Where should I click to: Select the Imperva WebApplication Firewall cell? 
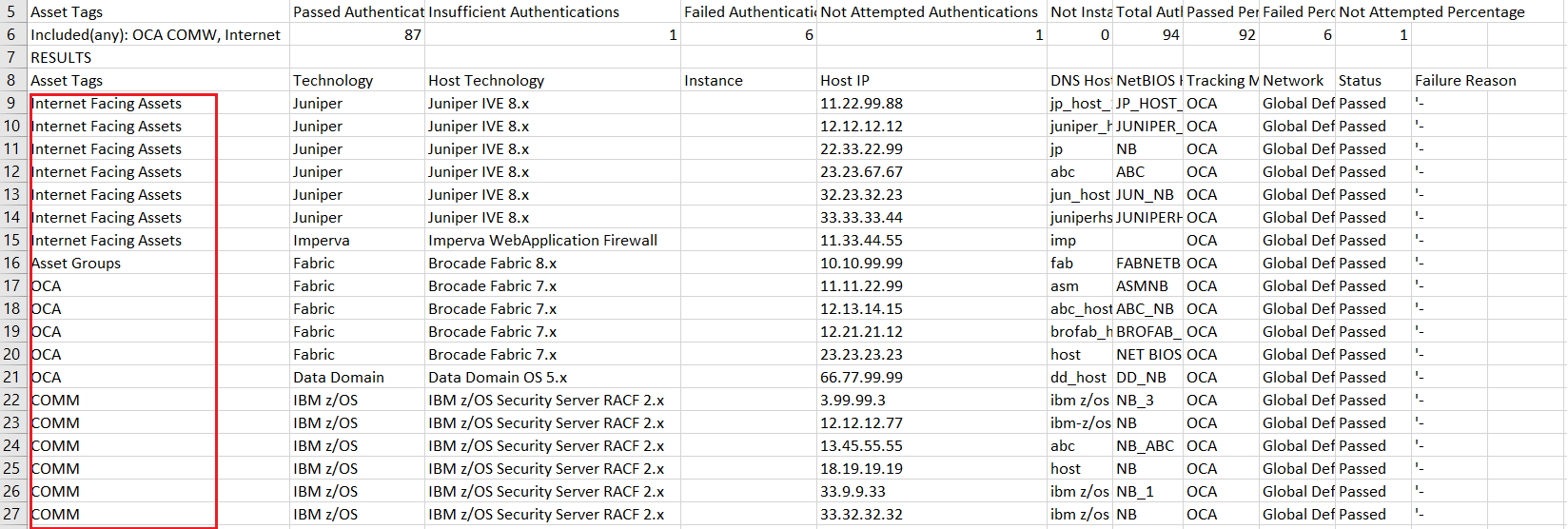553,240
